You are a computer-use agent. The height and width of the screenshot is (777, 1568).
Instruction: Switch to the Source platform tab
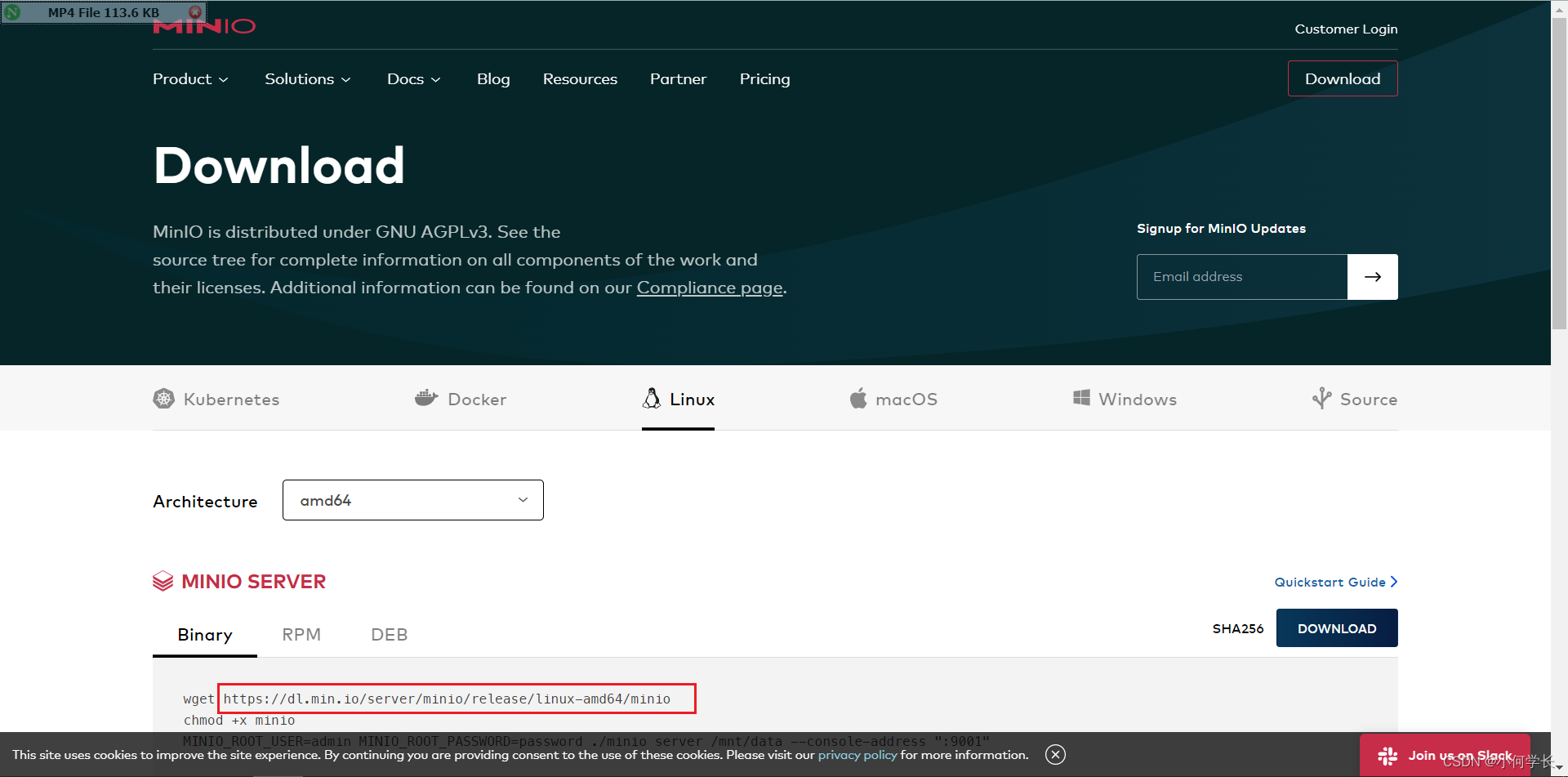1355,399
